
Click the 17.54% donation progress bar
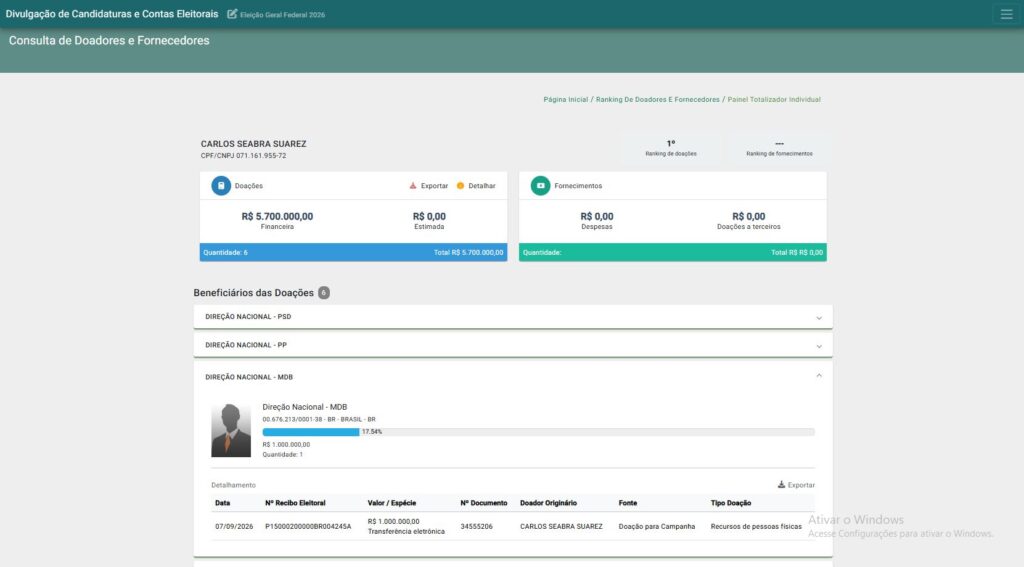pyautogui.click(x=538, y=432)
